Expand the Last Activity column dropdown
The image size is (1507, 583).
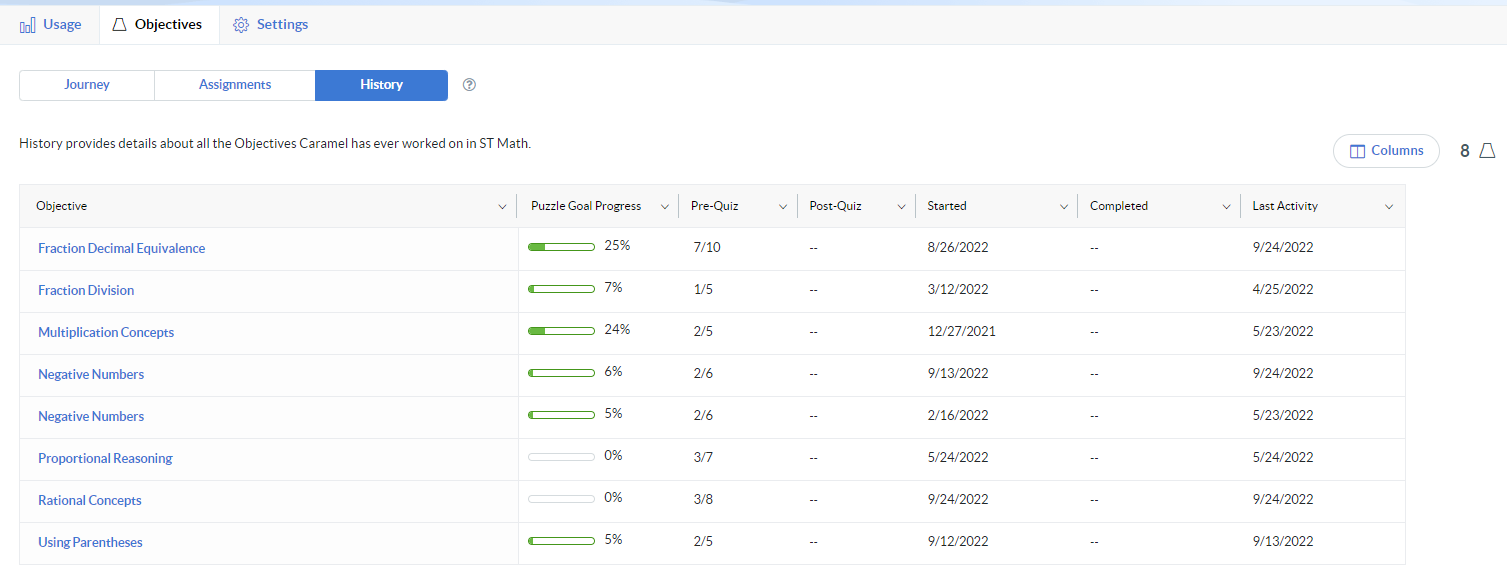click(1388, 207)
